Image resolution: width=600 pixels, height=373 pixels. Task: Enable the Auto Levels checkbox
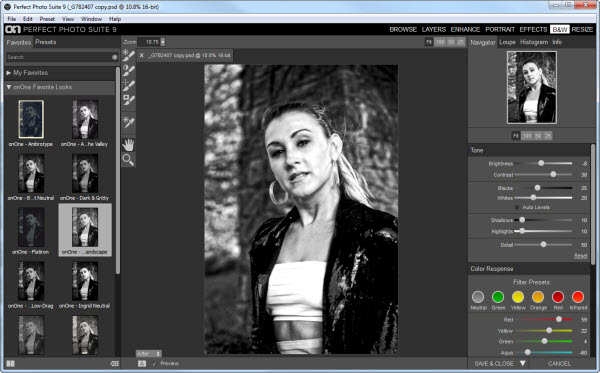517,207
